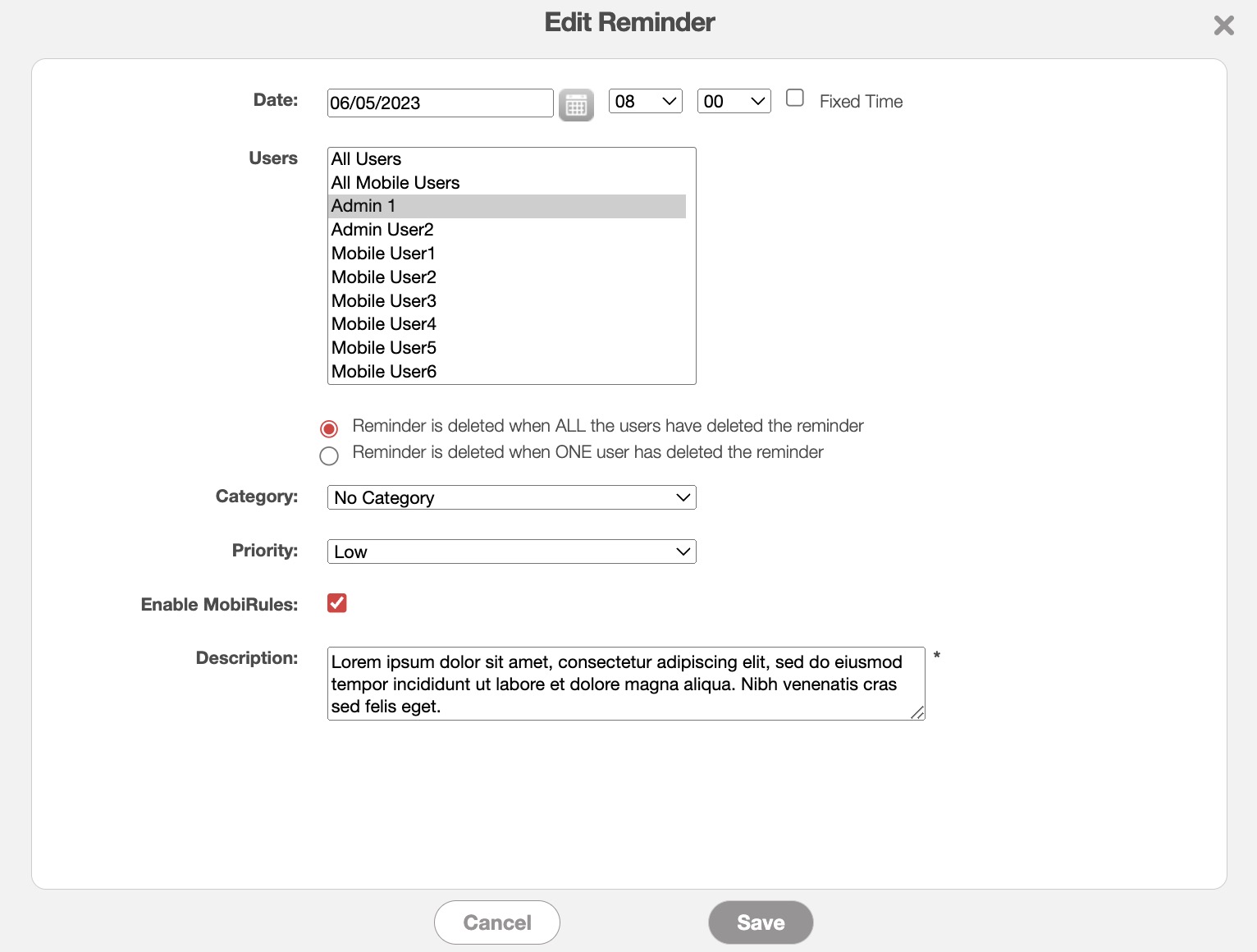Choose Admin User2 from the users list
This screenshot has width=1257, height=952.
pos(382,230)
